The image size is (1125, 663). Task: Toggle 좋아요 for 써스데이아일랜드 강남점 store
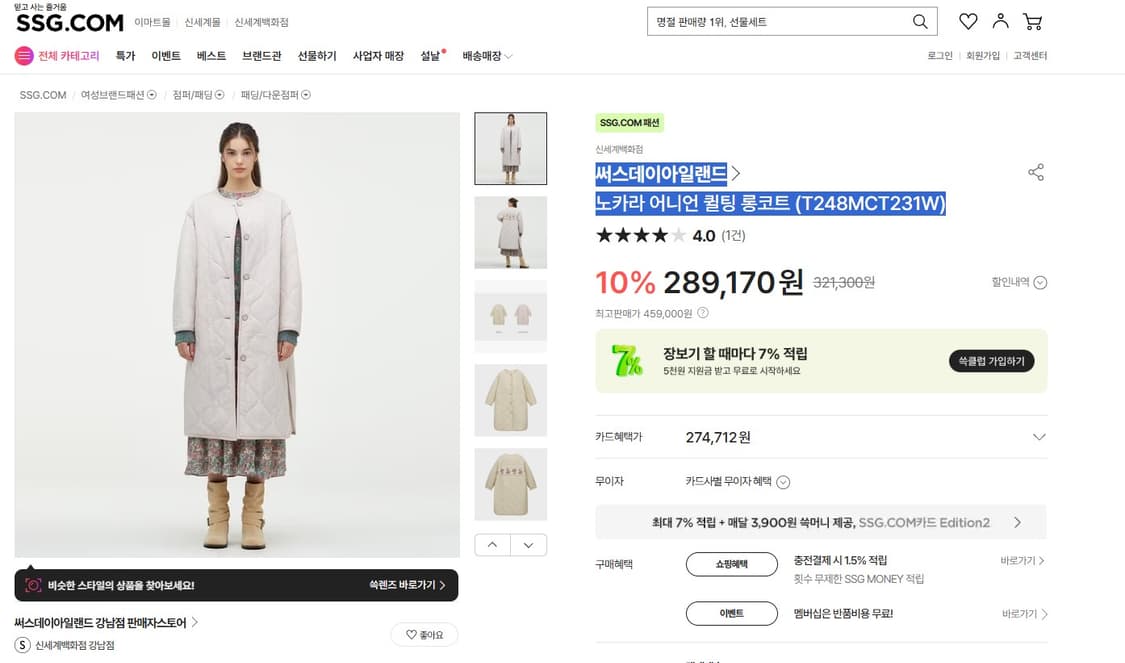(424, 634)
